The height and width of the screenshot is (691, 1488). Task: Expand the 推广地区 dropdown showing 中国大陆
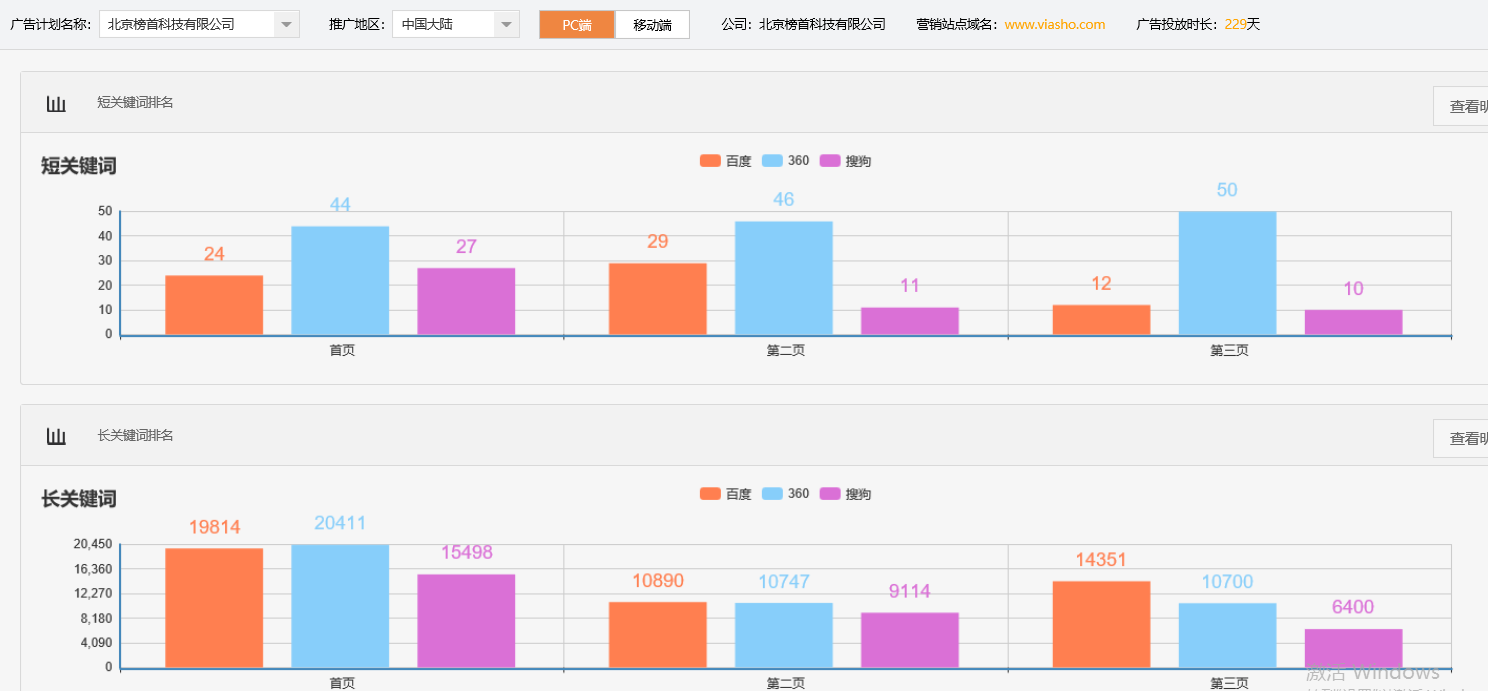pyautogui.click(x=507, y=24)
